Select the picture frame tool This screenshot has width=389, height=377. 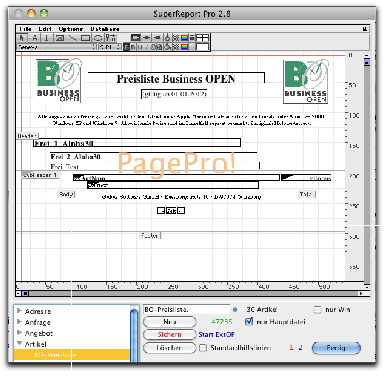[60, 38]
